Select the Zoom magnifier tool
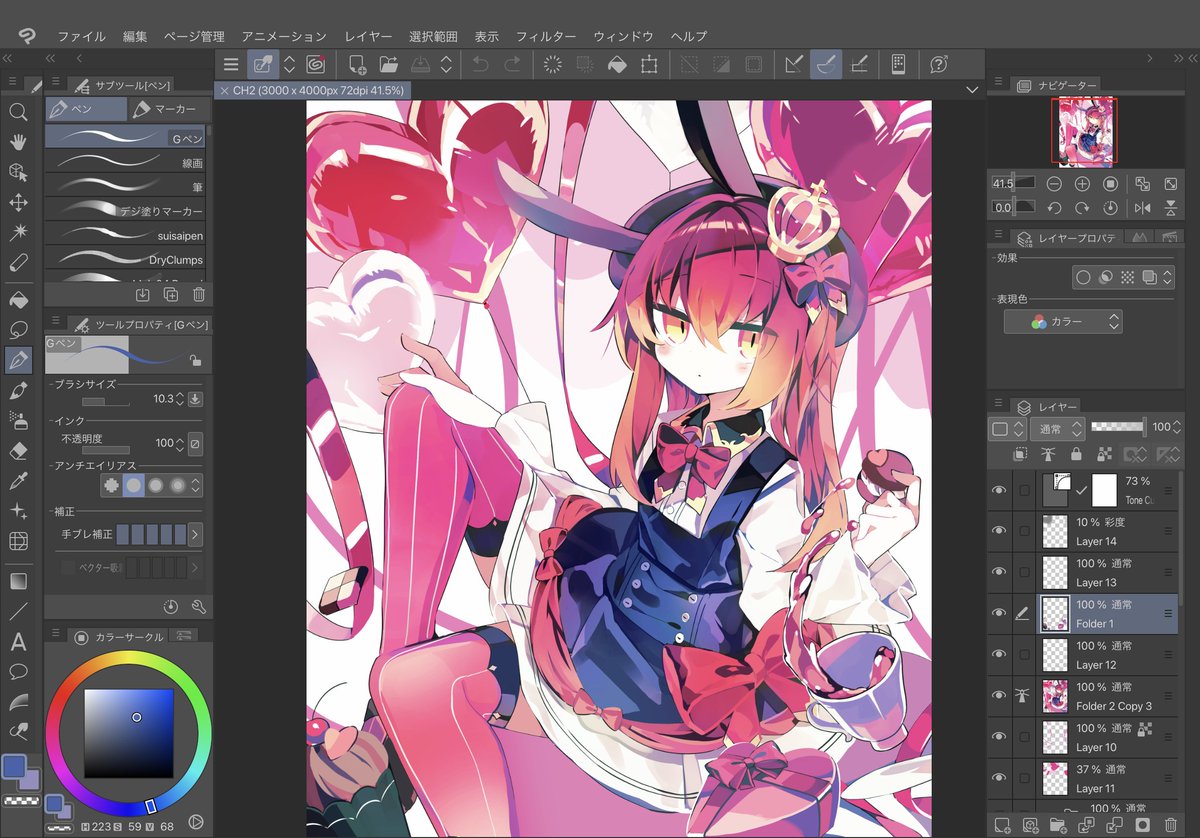 click(18, 112)
